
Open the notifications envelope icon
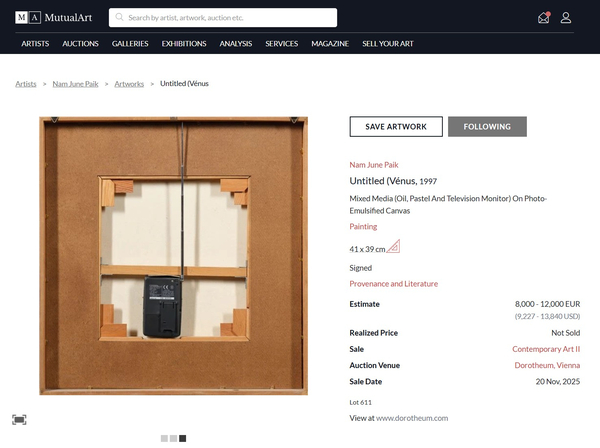coord(543,17)
